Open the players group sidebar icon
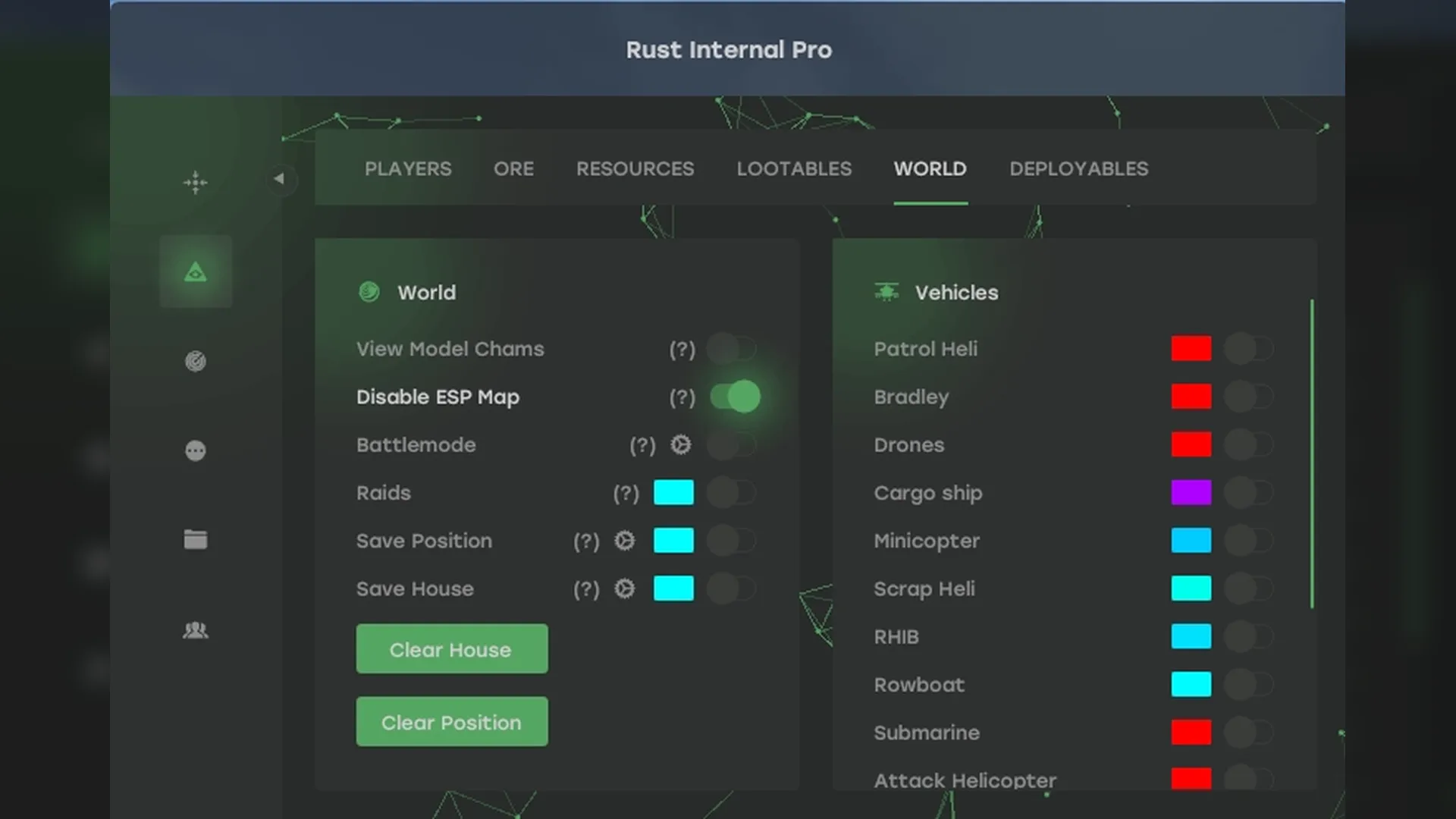Image resolution: width=1456 pixels, height=819 pixels. pos(196,630)
